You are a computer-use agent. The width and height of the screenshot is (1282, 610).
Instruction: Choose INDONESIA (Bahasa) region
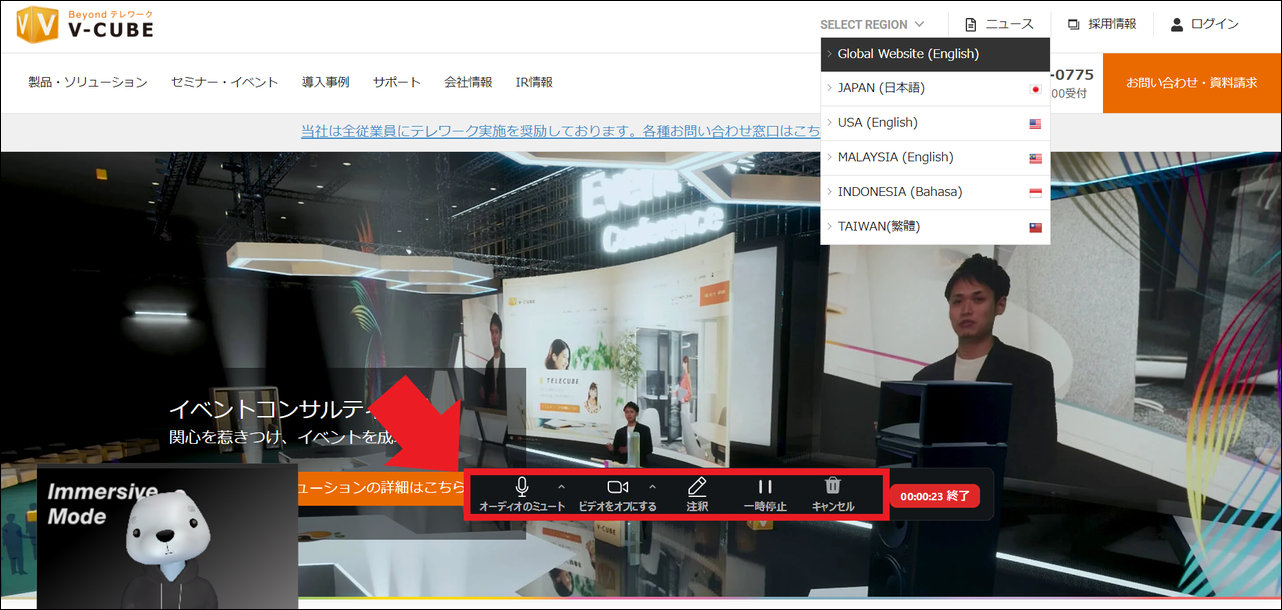(935, 192)
